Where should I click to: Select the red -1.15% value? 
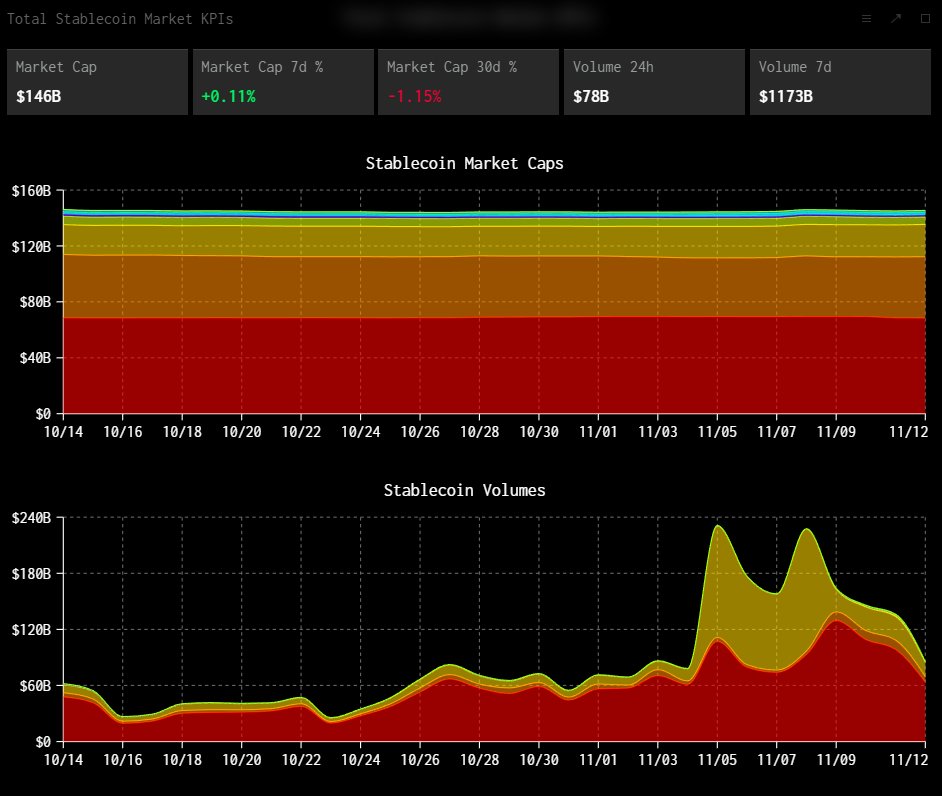click(x=415, y=96)
